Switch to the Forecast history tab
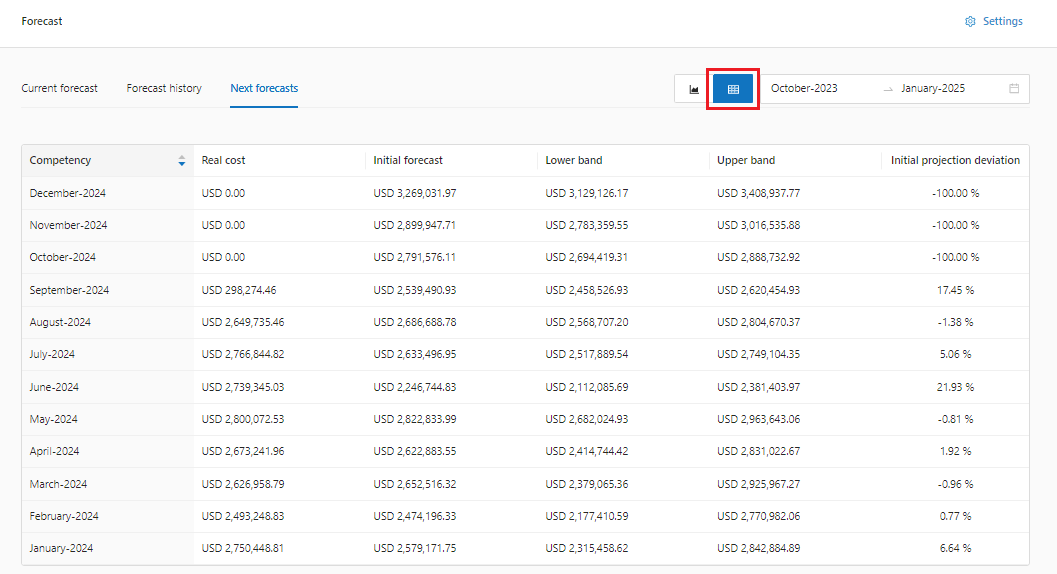This screenshot has width=1057, height=574. click(164, 88)
